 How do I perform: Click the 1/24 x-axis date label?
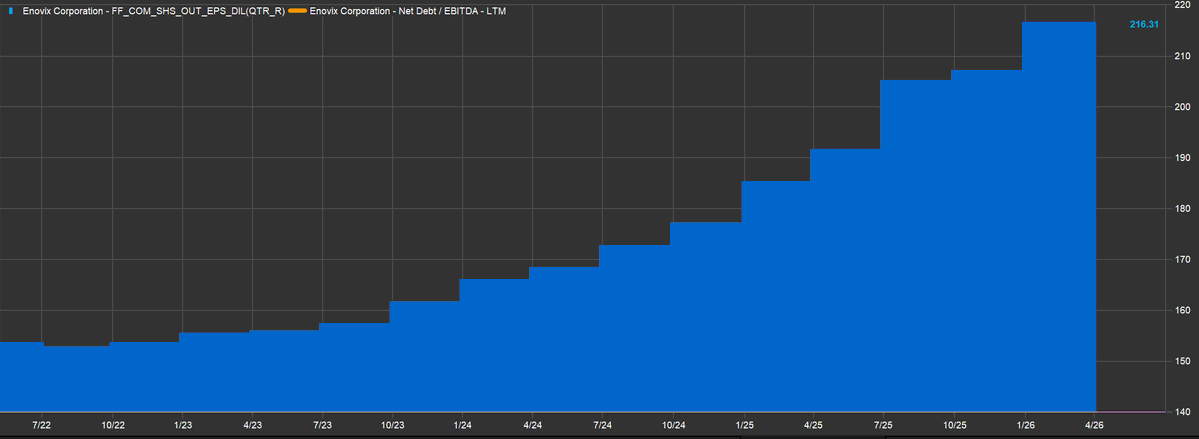click(463, 424)
